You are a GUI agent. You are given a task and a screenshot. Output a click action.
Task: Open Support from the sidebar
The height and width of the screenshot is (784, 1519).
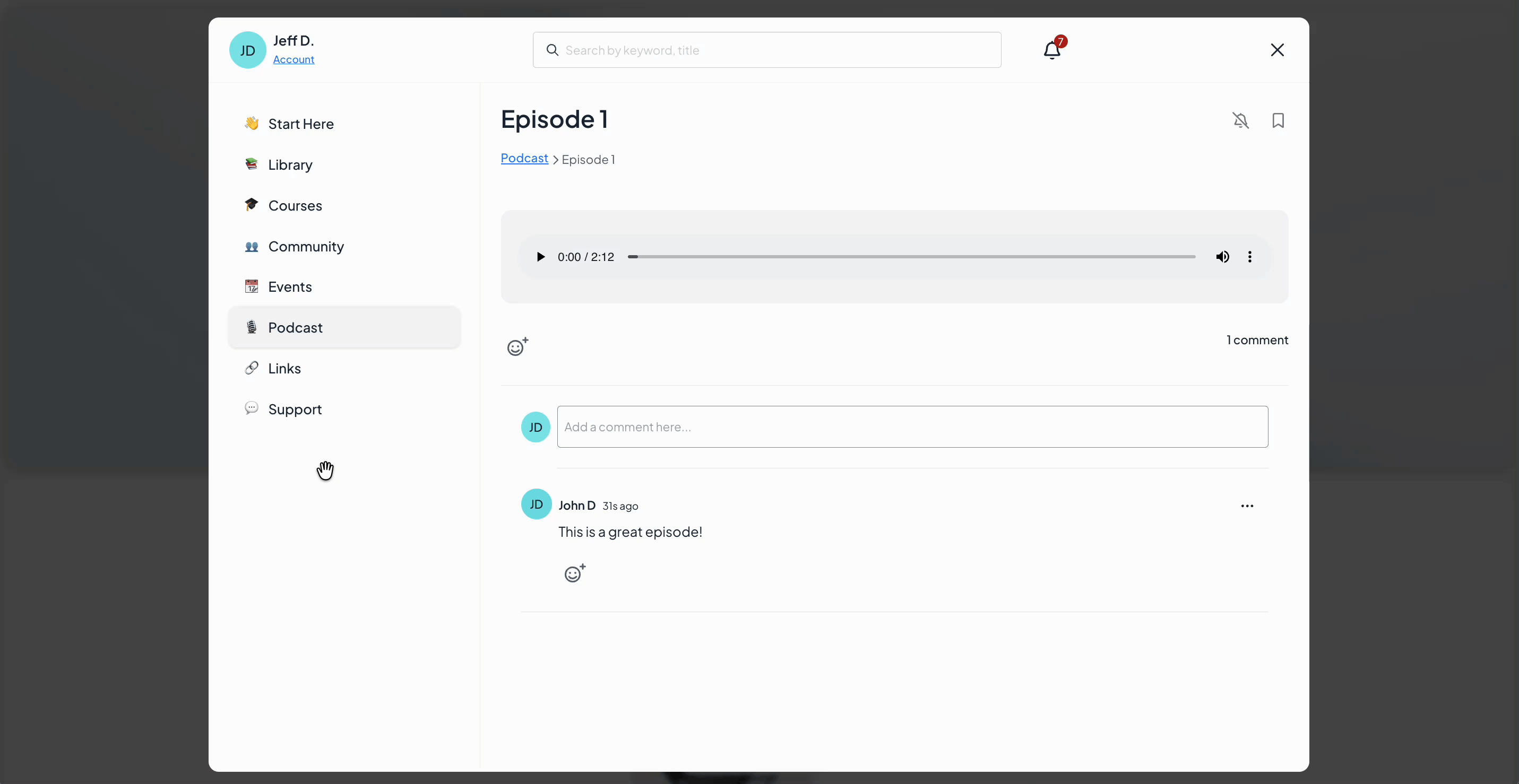point(294,409)
